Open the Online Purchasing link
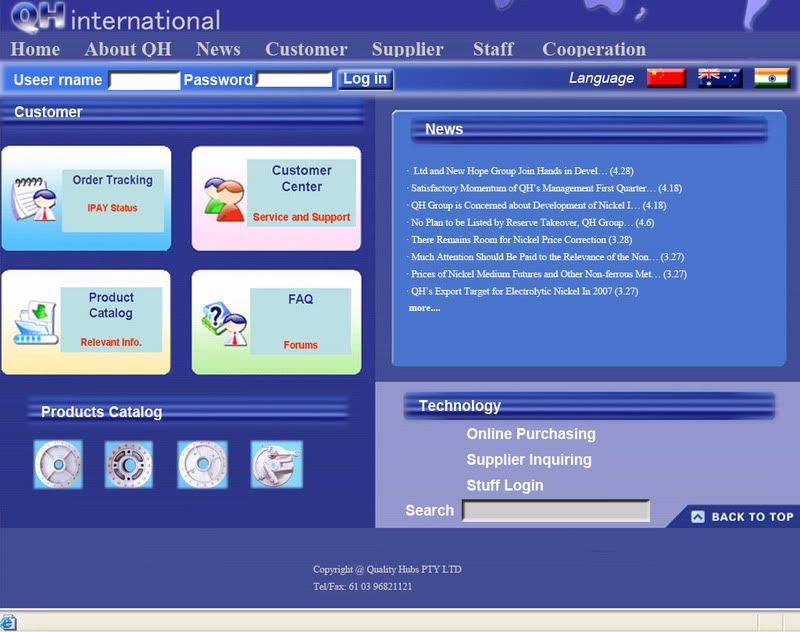 pyautogui.click(x=530, y=434)
